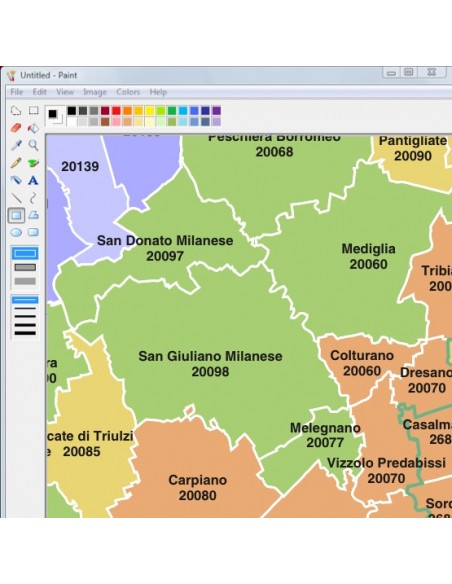Select the second thinnest line width
Viewport: 452px width, 584px height.
point(25,309)
